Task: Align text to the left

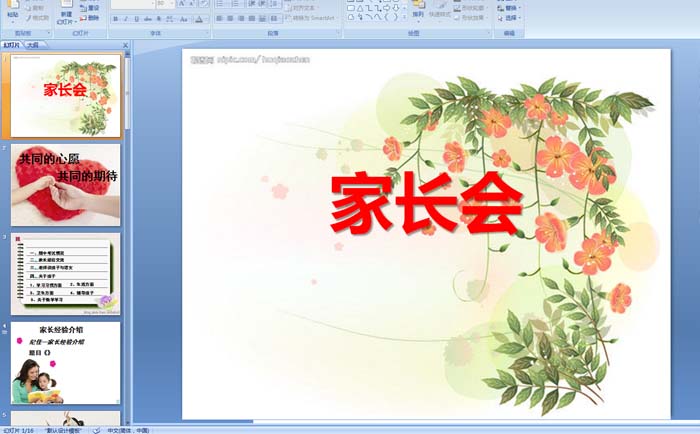Action: (x=219, y=18)
